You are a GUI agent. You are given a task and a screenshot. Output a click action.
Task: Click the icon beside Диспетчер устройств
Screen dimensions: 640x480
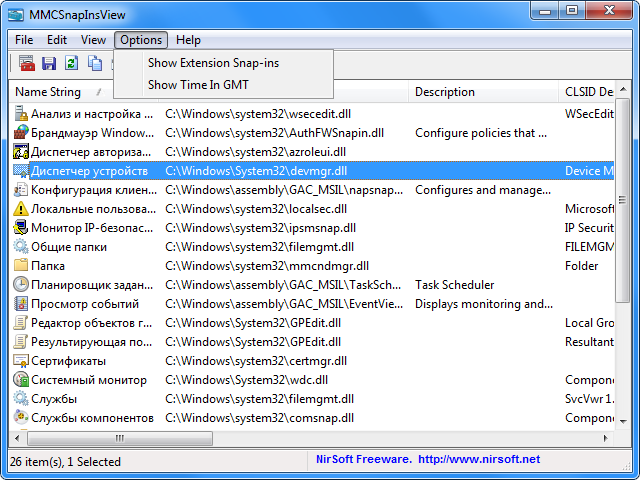[x=21, y=171]
